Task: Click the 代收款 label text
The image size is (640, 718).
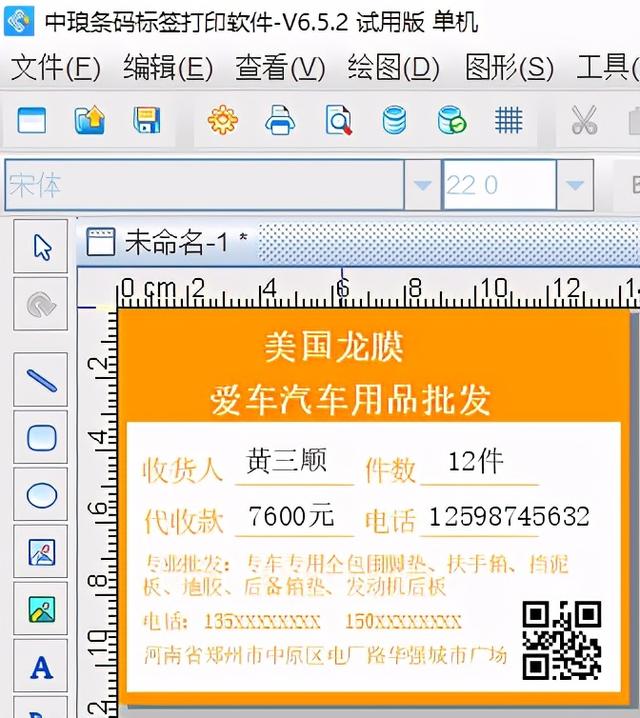Action: (184, 521)
